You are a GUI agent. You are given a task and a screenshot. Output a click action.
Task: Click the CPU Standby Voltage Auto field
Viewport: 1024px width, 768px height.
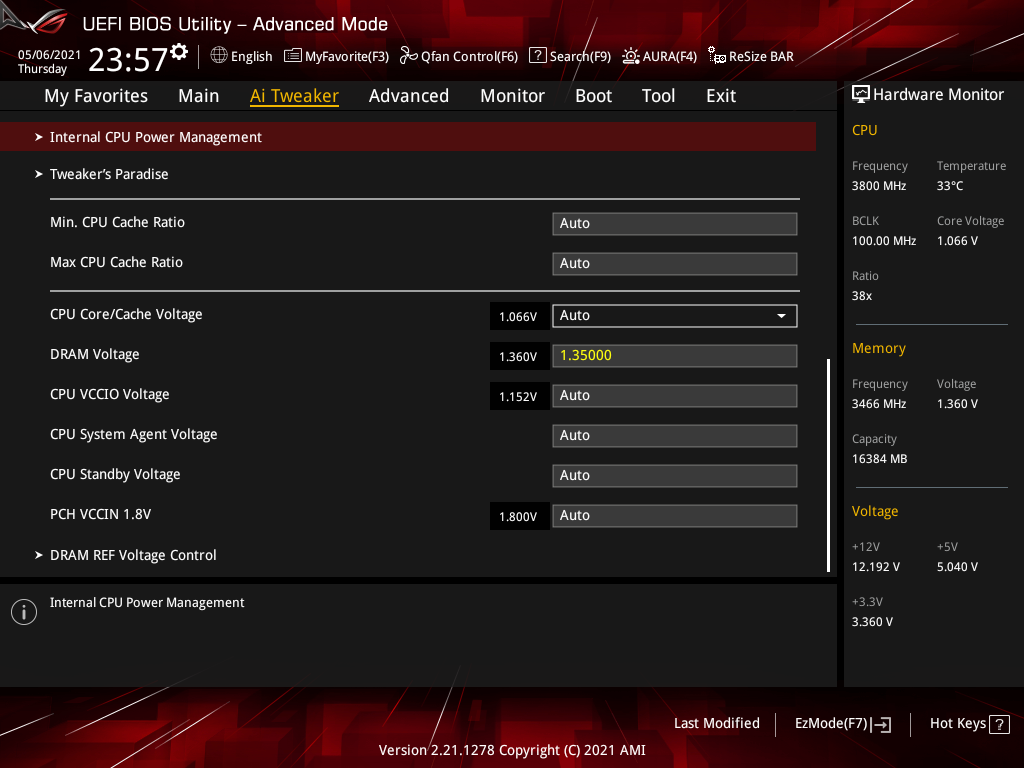coord(675,475)
